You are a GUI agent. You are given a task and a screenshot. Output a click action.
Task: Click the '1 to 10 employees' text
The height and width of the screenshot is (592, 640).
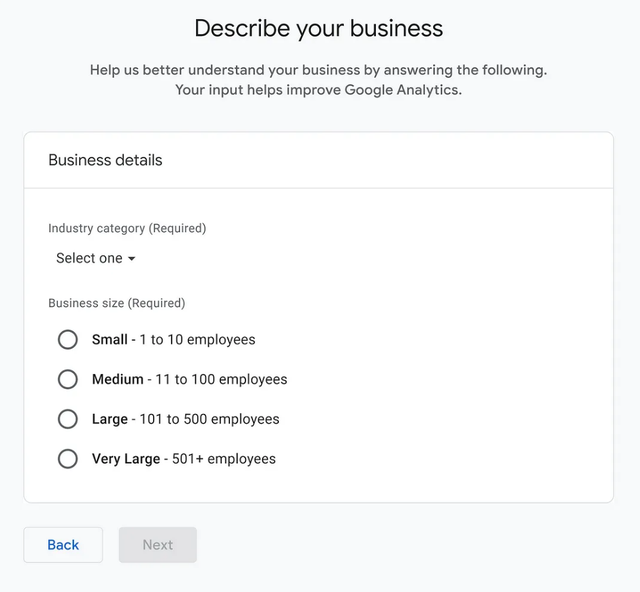click(197, 340)
